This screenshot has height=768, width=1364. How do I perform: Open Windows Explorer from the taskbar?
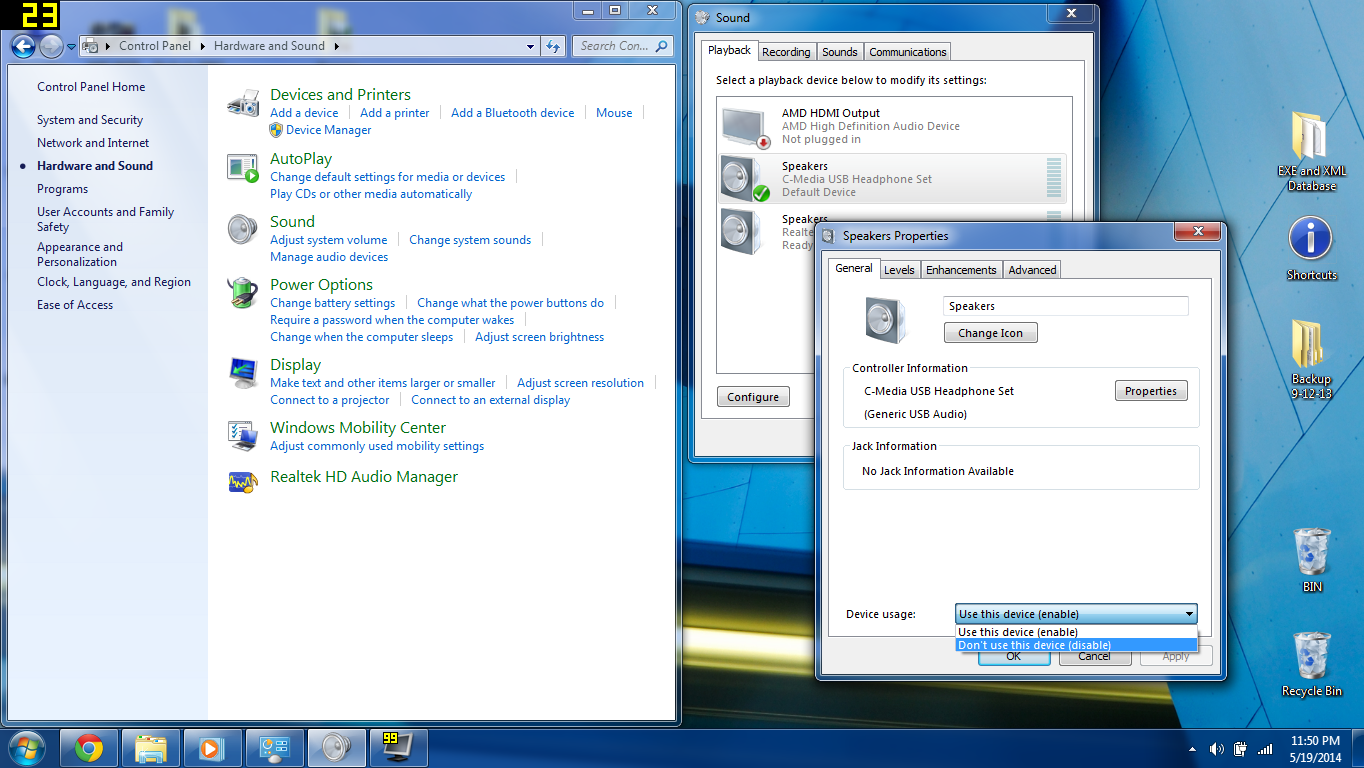point(151,748)
